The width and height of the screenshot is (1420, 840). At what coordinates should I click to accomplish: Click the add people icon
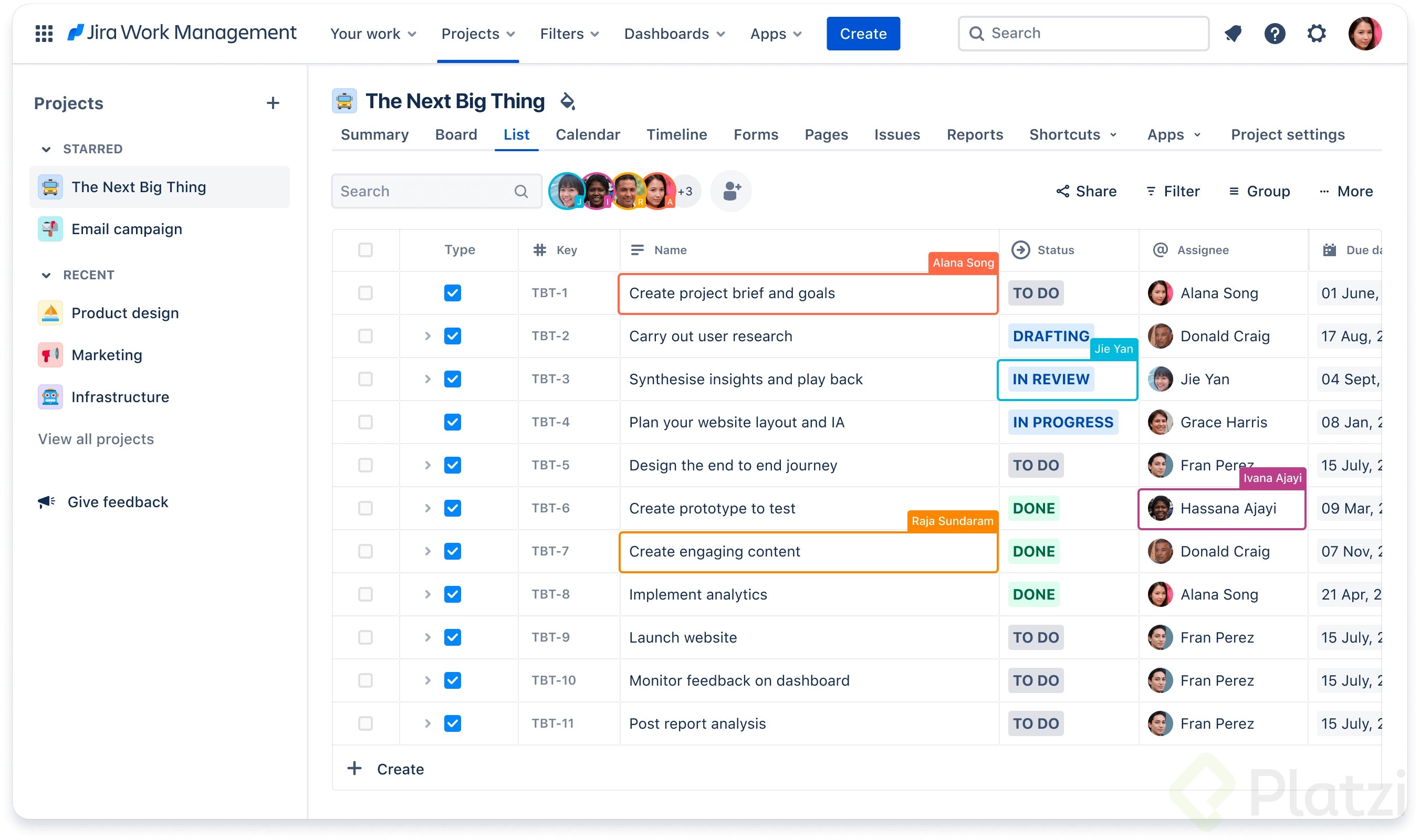point(730,191)
